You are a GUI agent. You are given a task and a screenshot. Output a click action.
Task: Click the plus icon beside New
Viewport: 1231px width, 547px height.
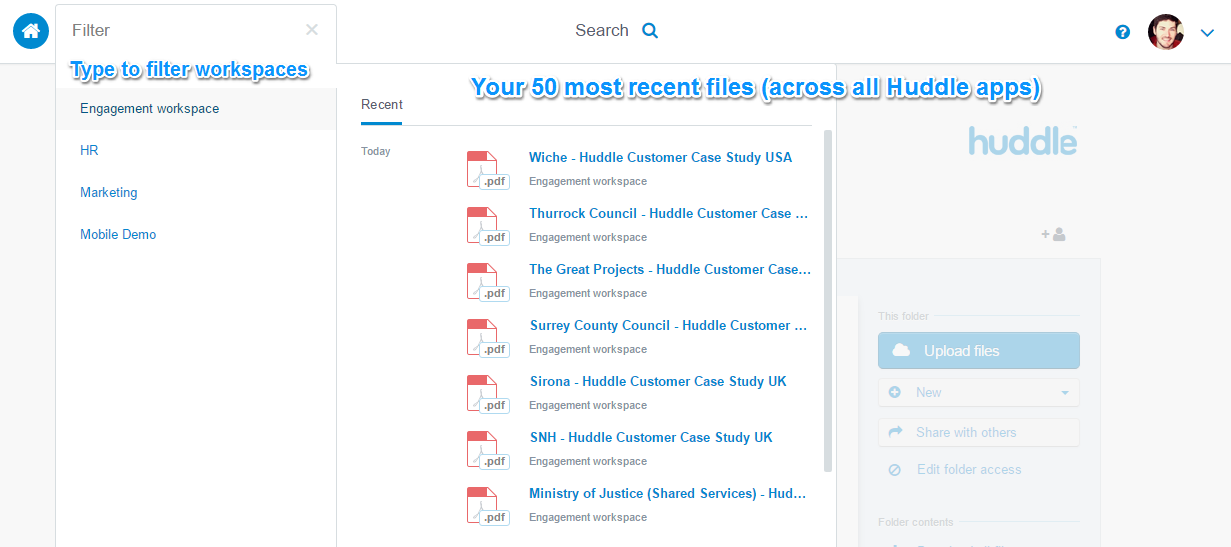point(895,393)
